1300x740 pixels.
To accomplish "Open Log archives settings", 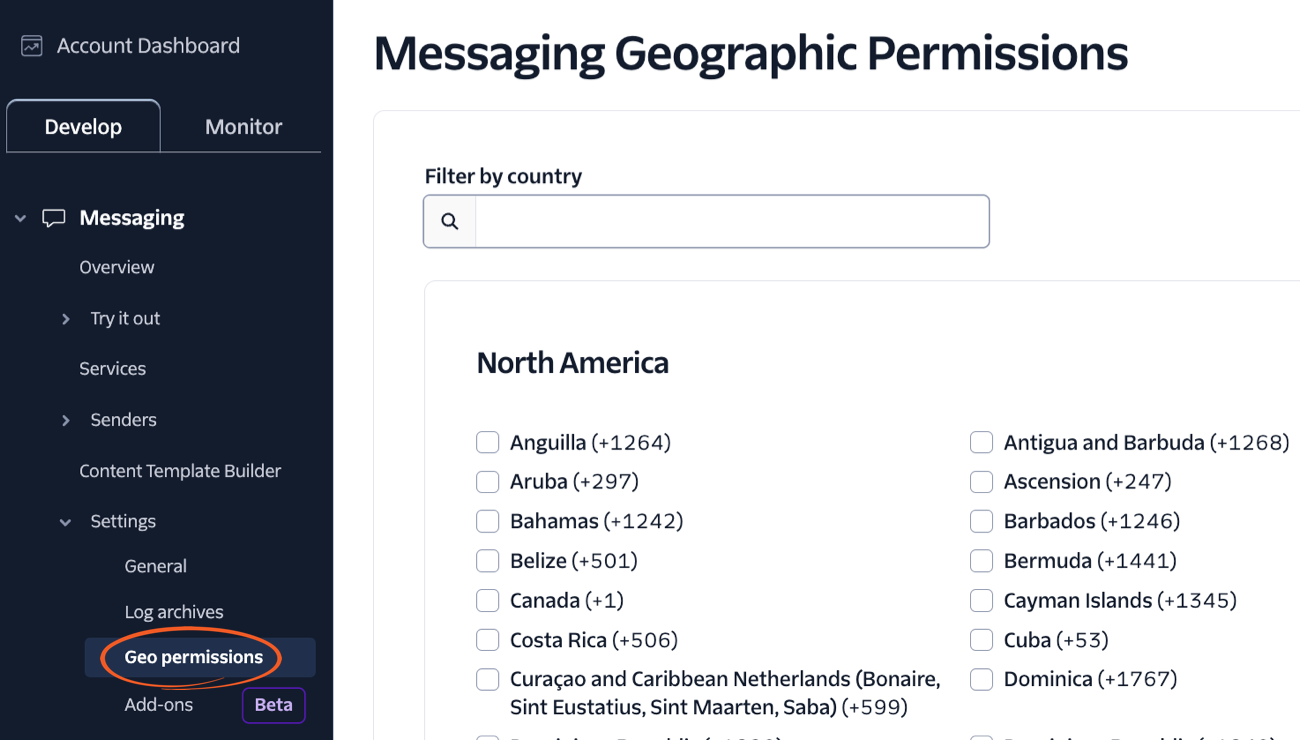I will pyautogui.click(x=174, y=612).
